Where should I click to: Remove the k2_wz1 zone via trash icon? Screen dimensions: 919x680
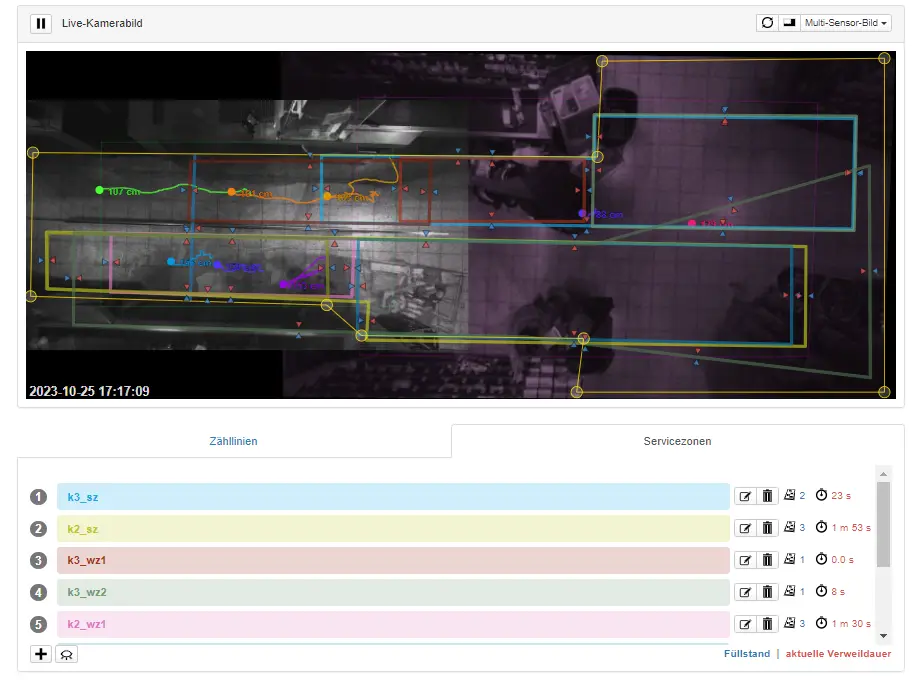767,624
